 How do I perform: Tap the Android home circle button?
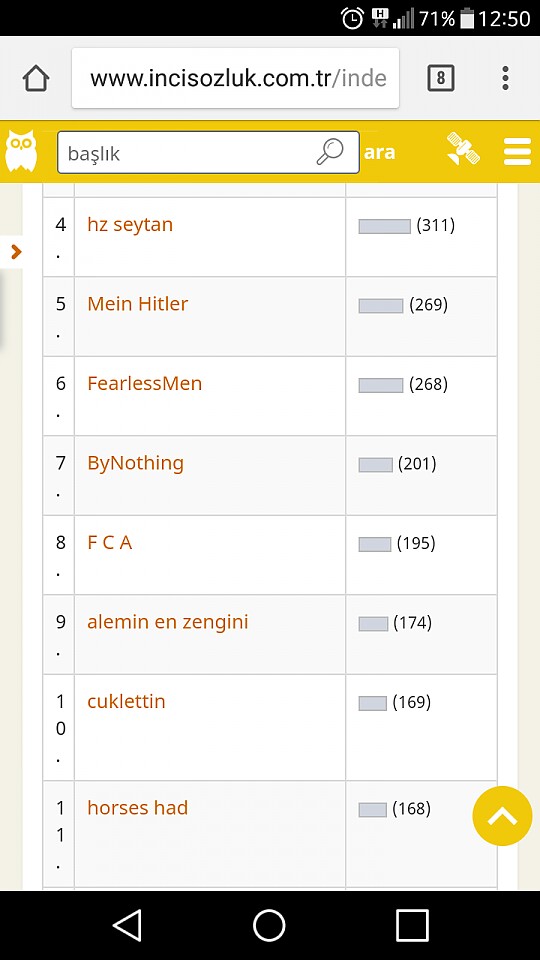(269, 924)
